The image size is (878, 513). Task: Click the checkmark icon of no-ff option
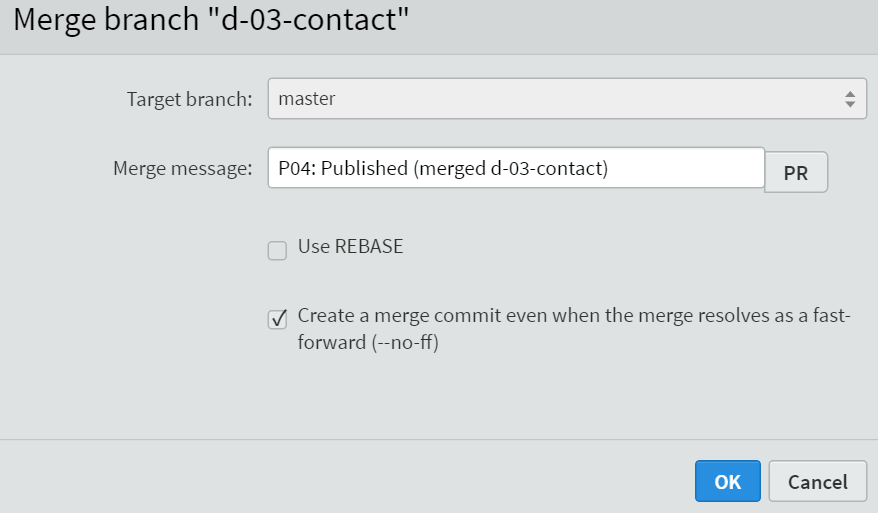pyautogui.click(x=278, y=319)
